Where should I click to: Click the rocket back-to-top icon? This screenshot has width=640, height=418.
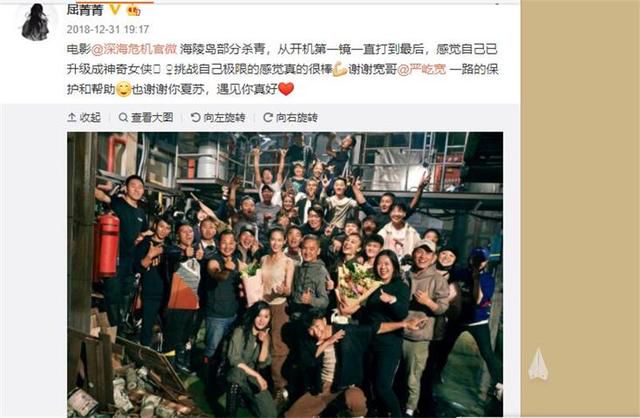(x=538, y=364)
